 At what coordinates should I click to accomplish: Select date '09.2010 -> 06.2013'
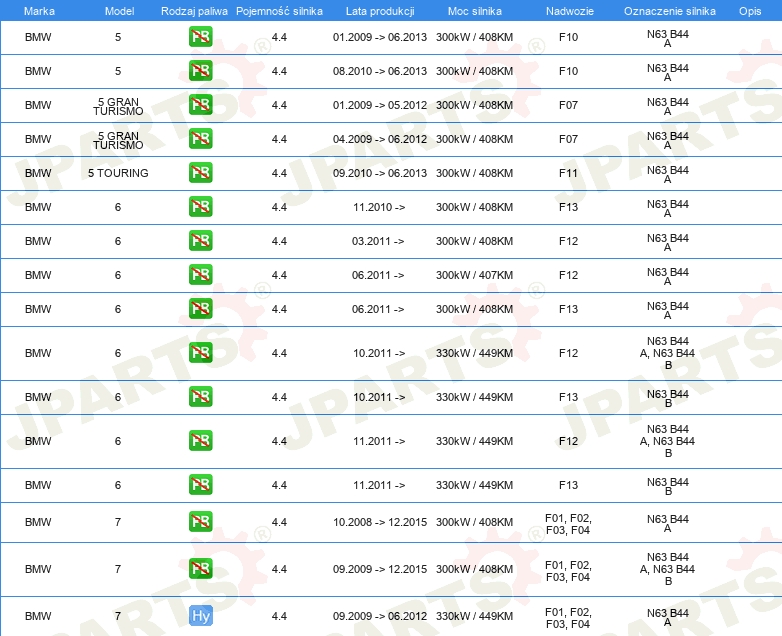point(380,173)
